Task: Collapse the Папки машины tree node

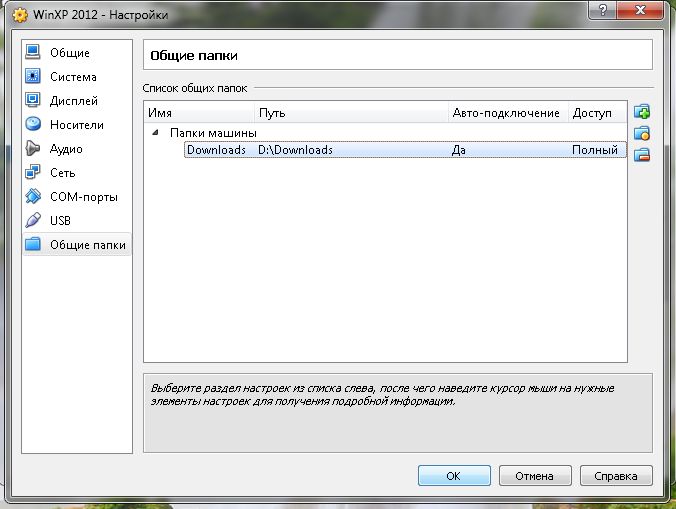Action: (x=154, y=132)
